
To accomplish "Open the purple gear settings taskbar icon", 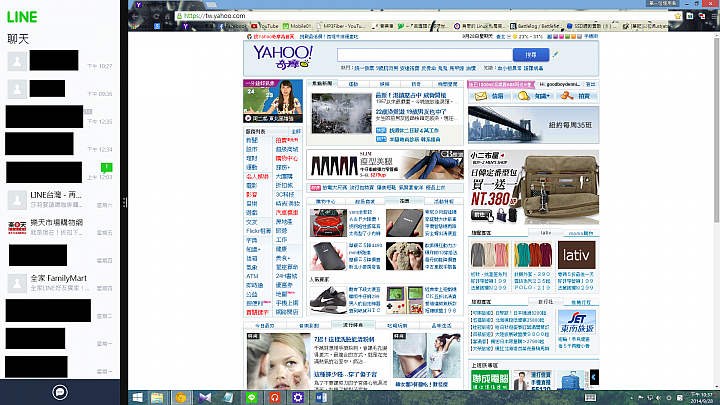I will click(298, 398).
